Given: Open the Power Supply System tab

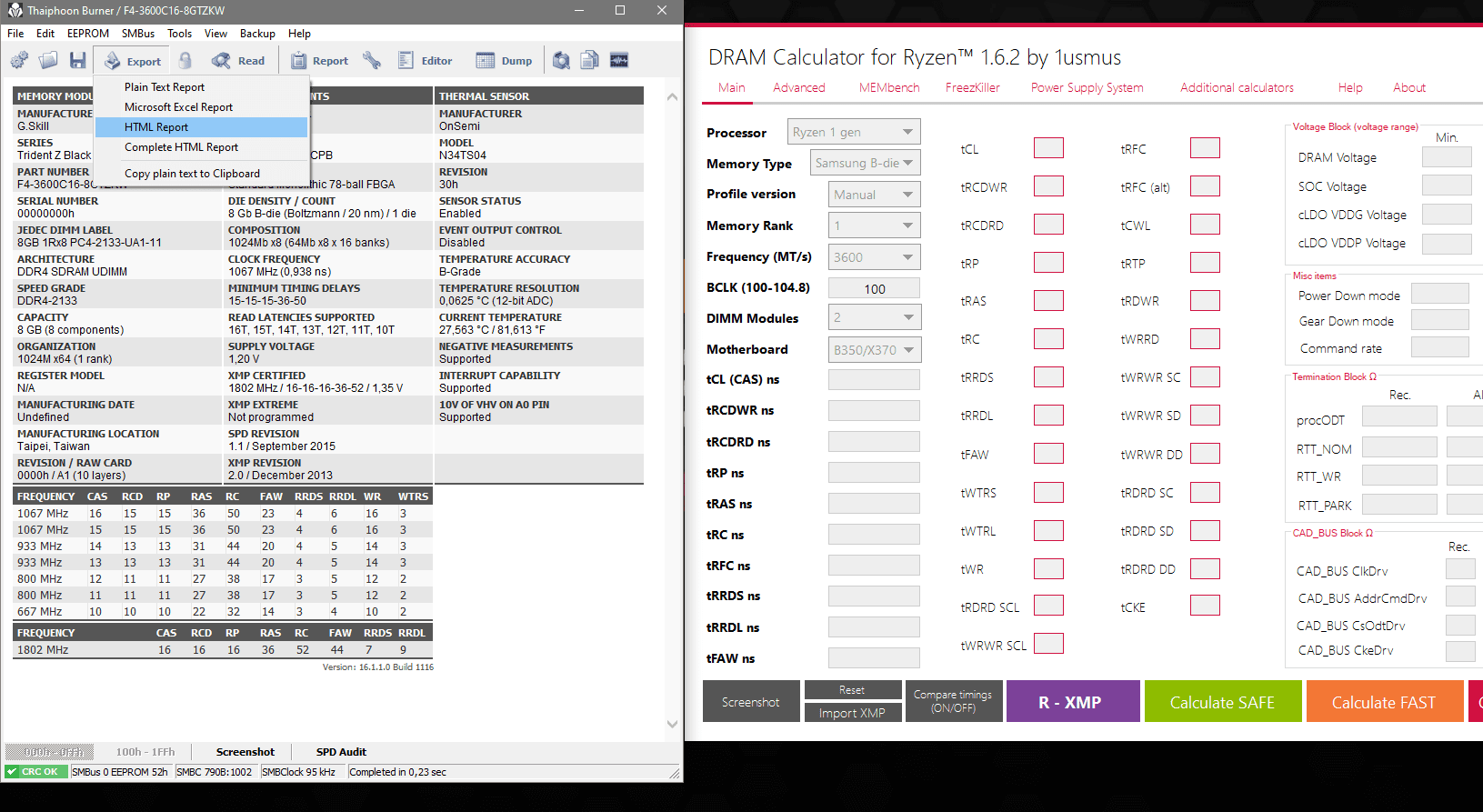Looking at the screenshot, I should point(1087,88).
